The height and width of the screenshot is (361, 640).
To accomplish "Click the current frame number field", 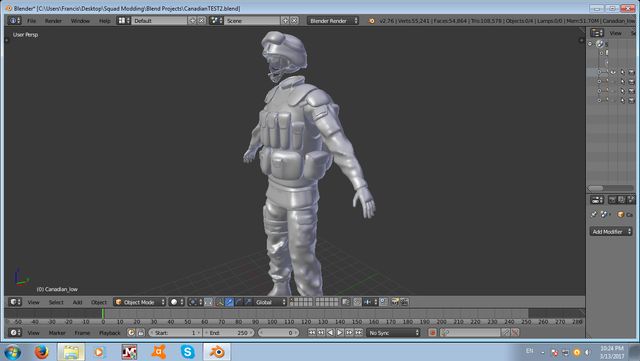I will 278,333.
